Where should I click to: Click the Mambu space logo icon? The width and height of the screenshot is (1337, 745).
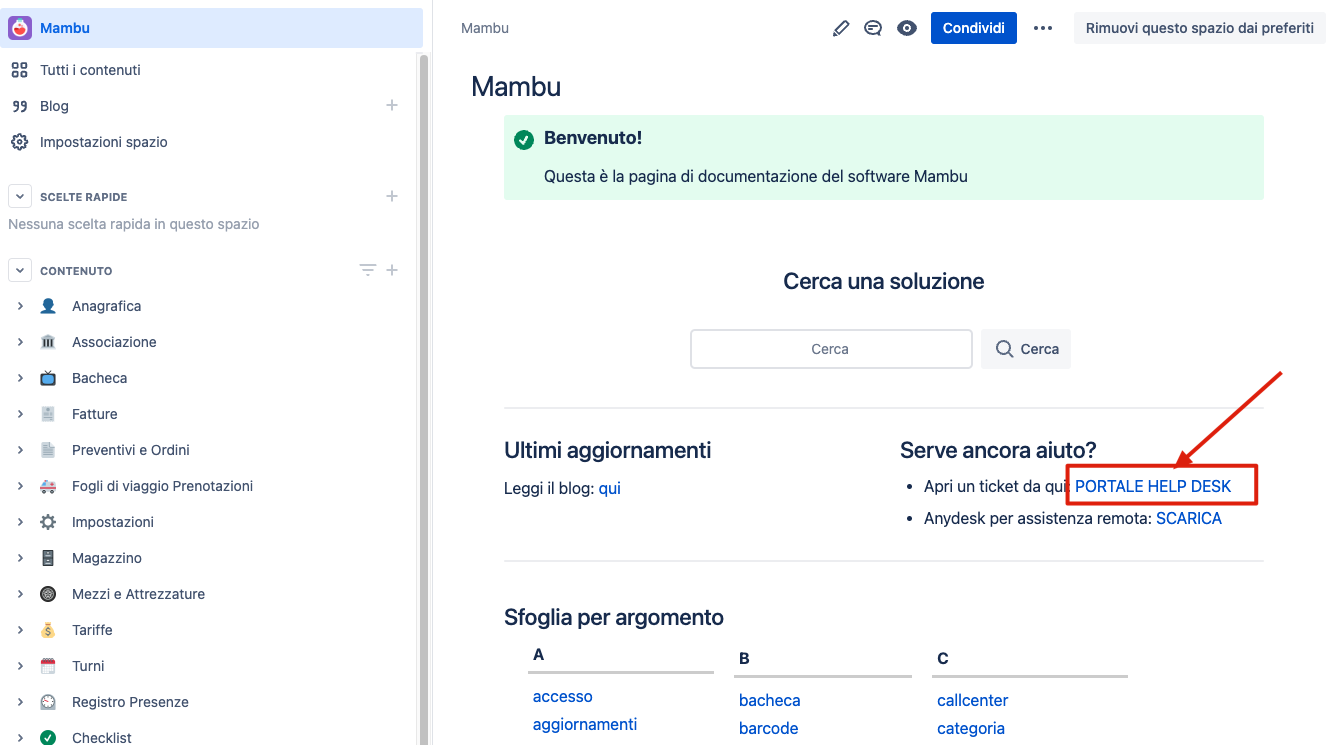[x=20, y=28]
